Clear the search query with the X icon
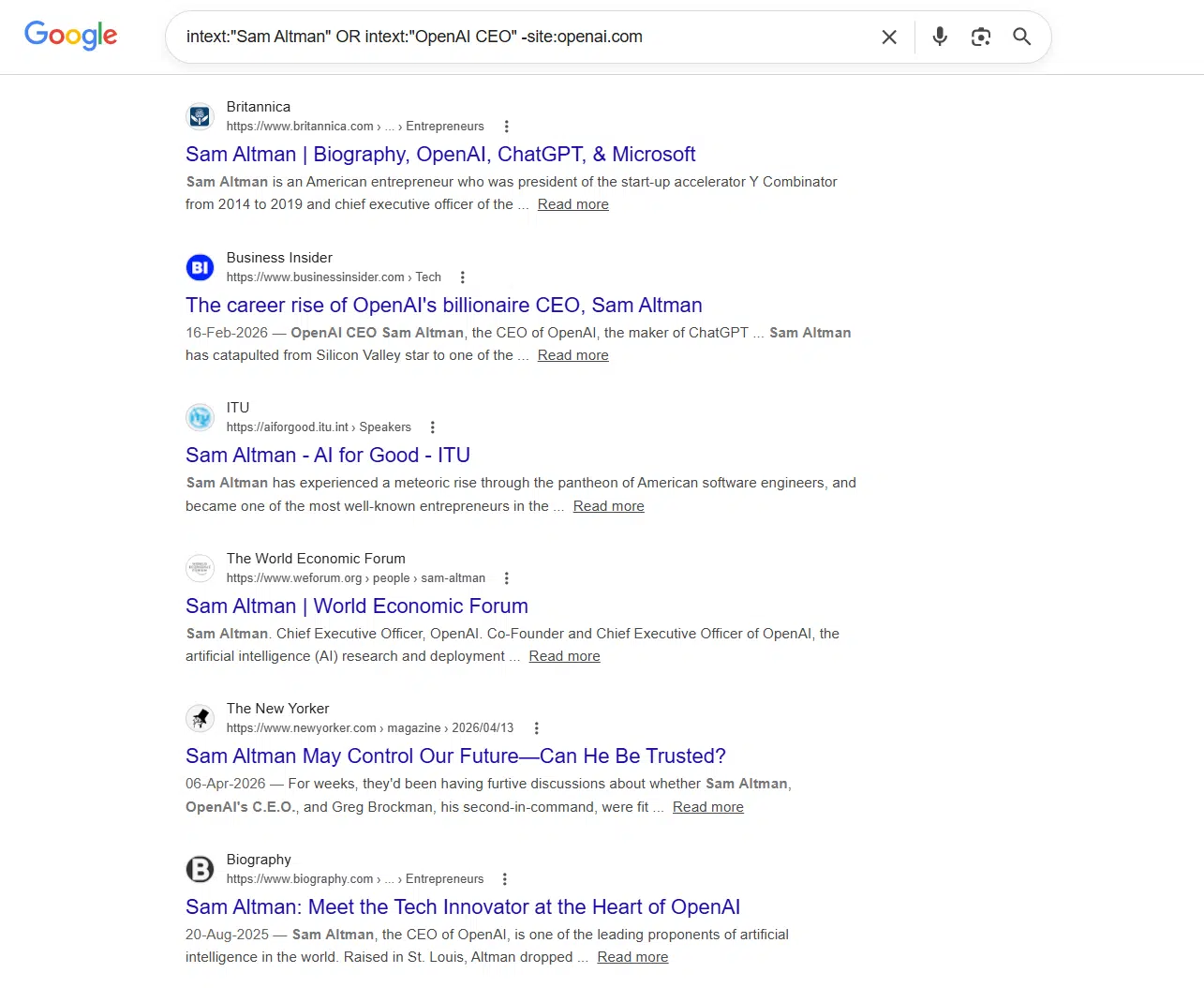1204x988 pixels. pos(889,37)
